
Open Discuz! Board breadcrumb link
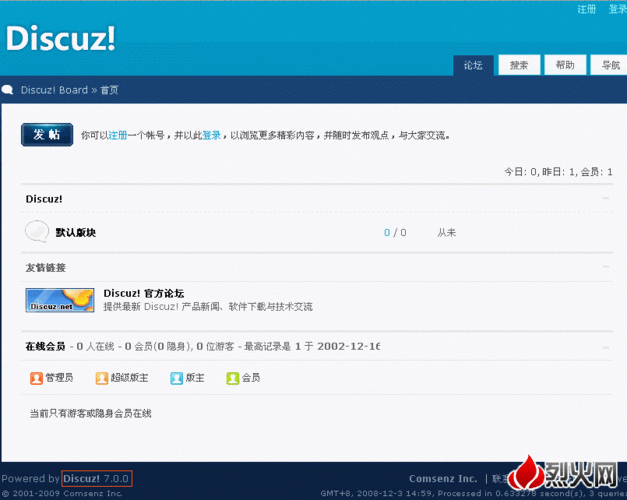tap(54, 90)
